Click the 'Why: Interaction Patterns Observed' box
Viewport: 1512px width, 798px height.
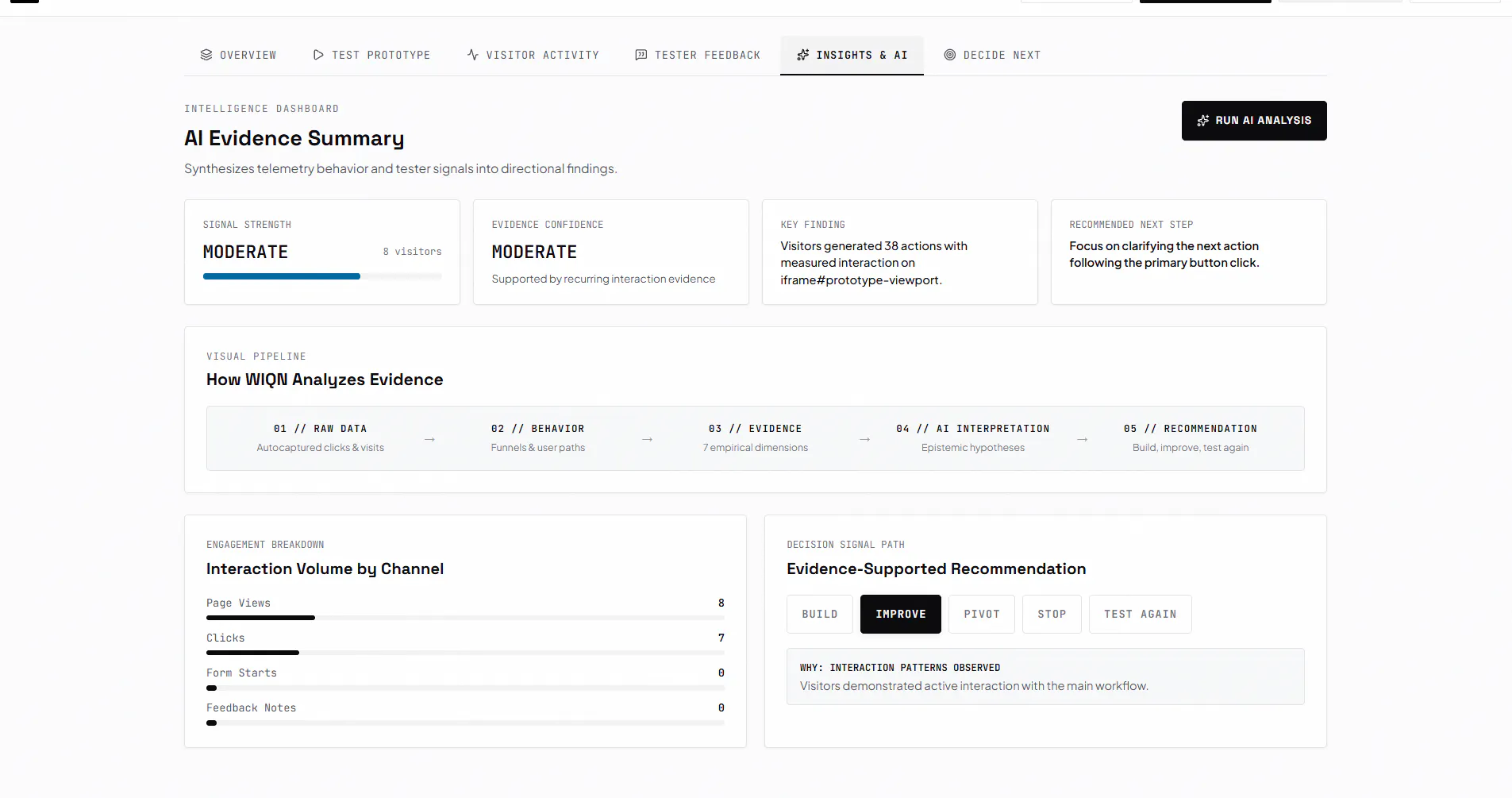[x=1045, y=677]
